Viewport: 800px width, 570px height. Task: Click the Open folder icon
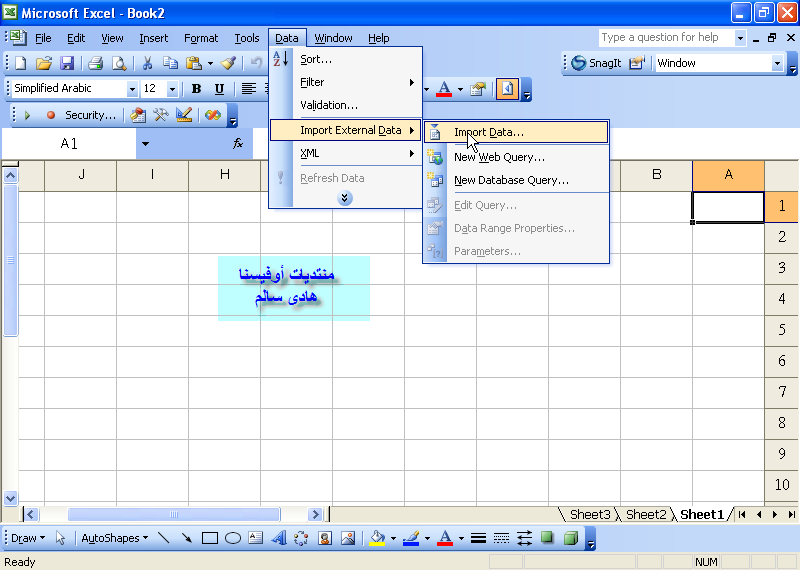[44, 63]
